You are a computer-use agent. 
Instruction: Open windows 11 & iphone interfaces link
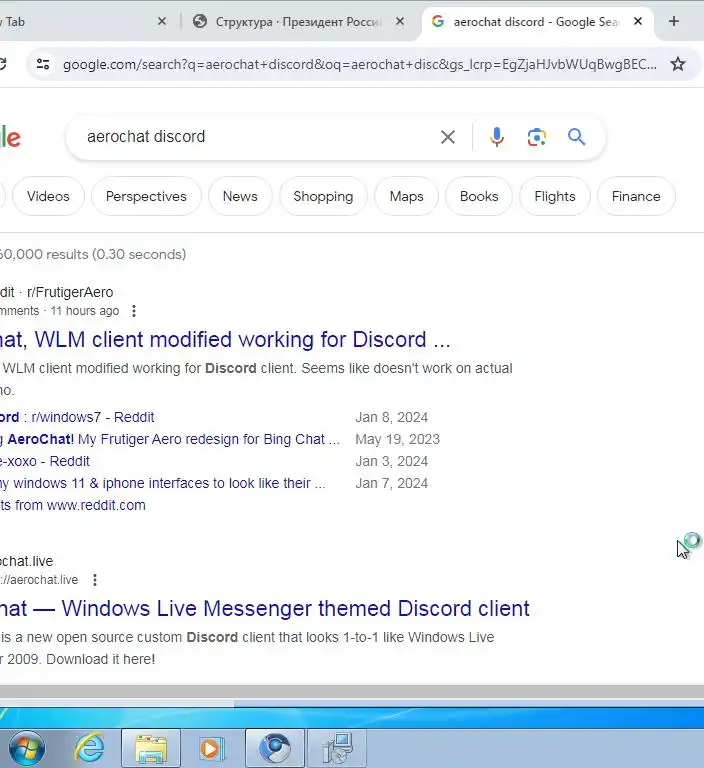[163, 483]
